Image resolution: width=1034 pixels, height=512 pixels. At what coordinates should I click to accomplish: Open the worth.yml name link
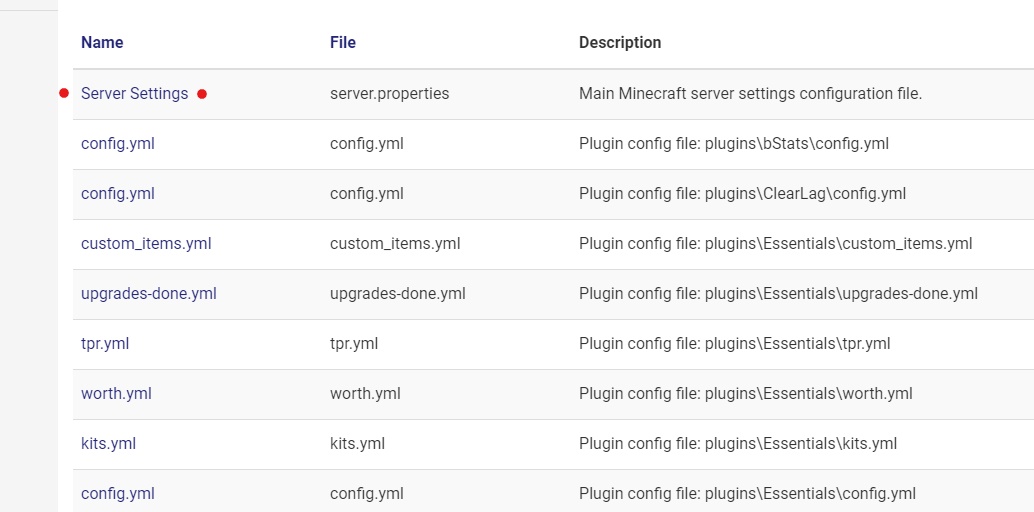click(116, 394)
